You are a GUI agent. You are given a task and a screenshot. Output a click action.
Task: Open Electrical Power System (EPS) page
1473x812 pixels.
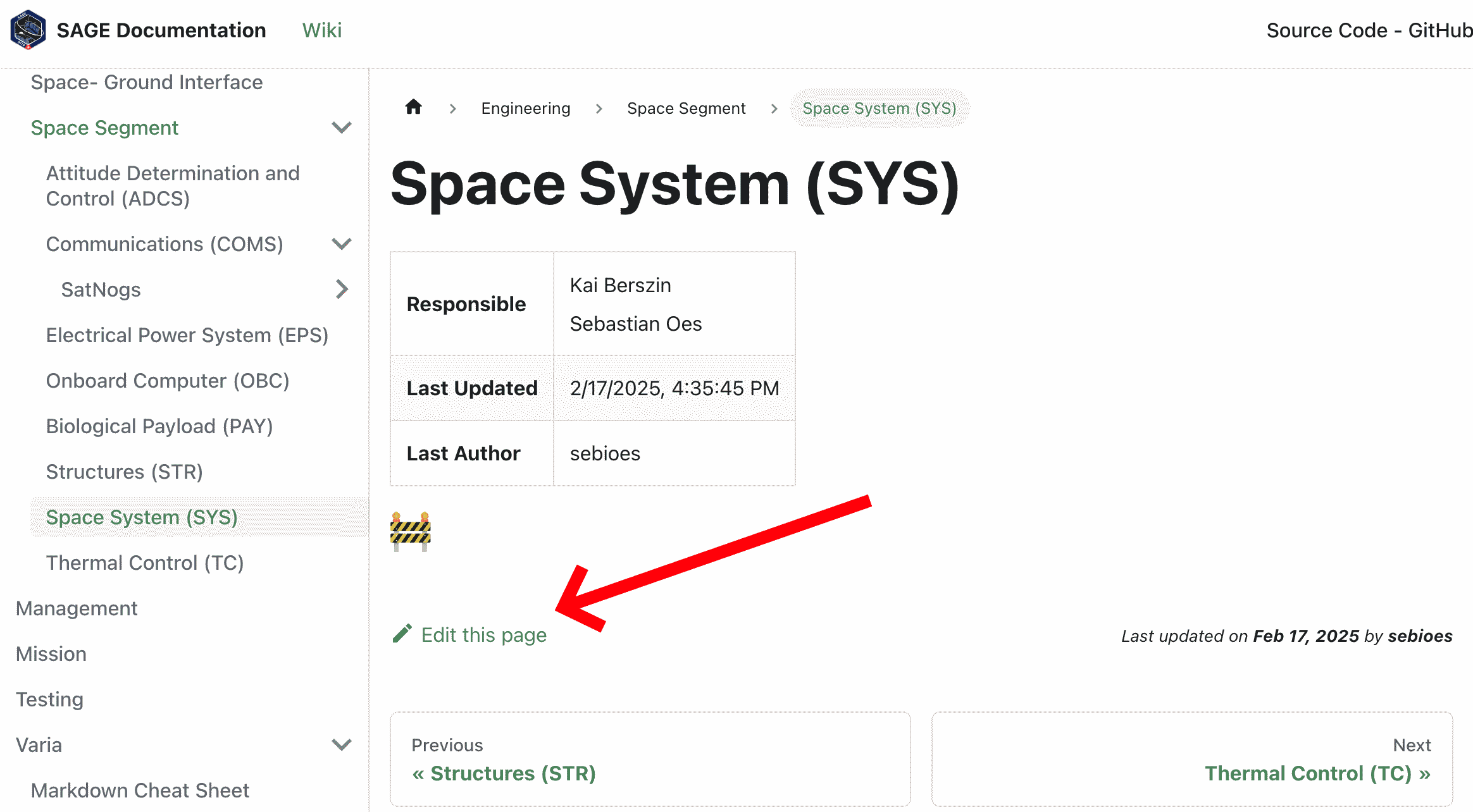click(x=187, y=335)
